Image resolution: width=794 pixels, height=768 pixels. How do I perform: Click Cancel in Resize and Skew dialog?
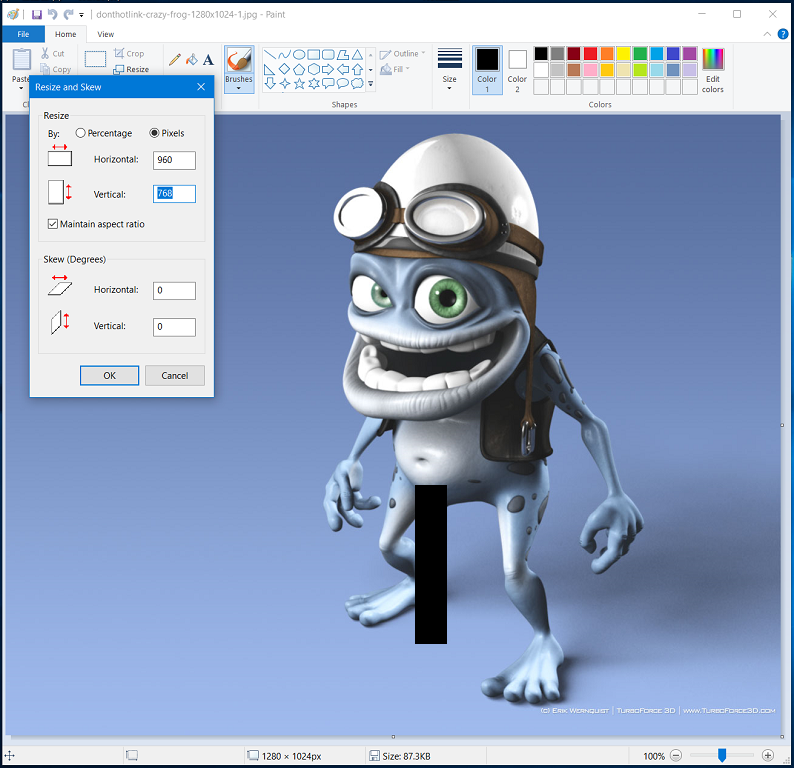point(175,376)
